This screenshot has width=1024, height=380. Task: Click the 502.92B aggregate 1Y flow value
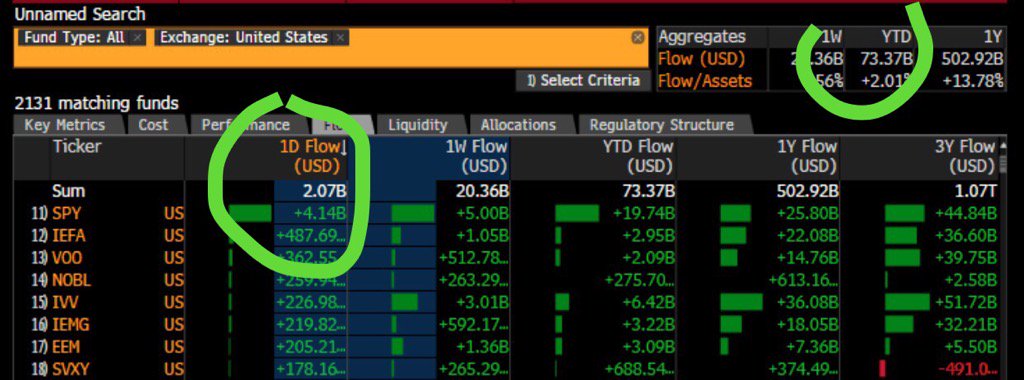click(972, 59)
